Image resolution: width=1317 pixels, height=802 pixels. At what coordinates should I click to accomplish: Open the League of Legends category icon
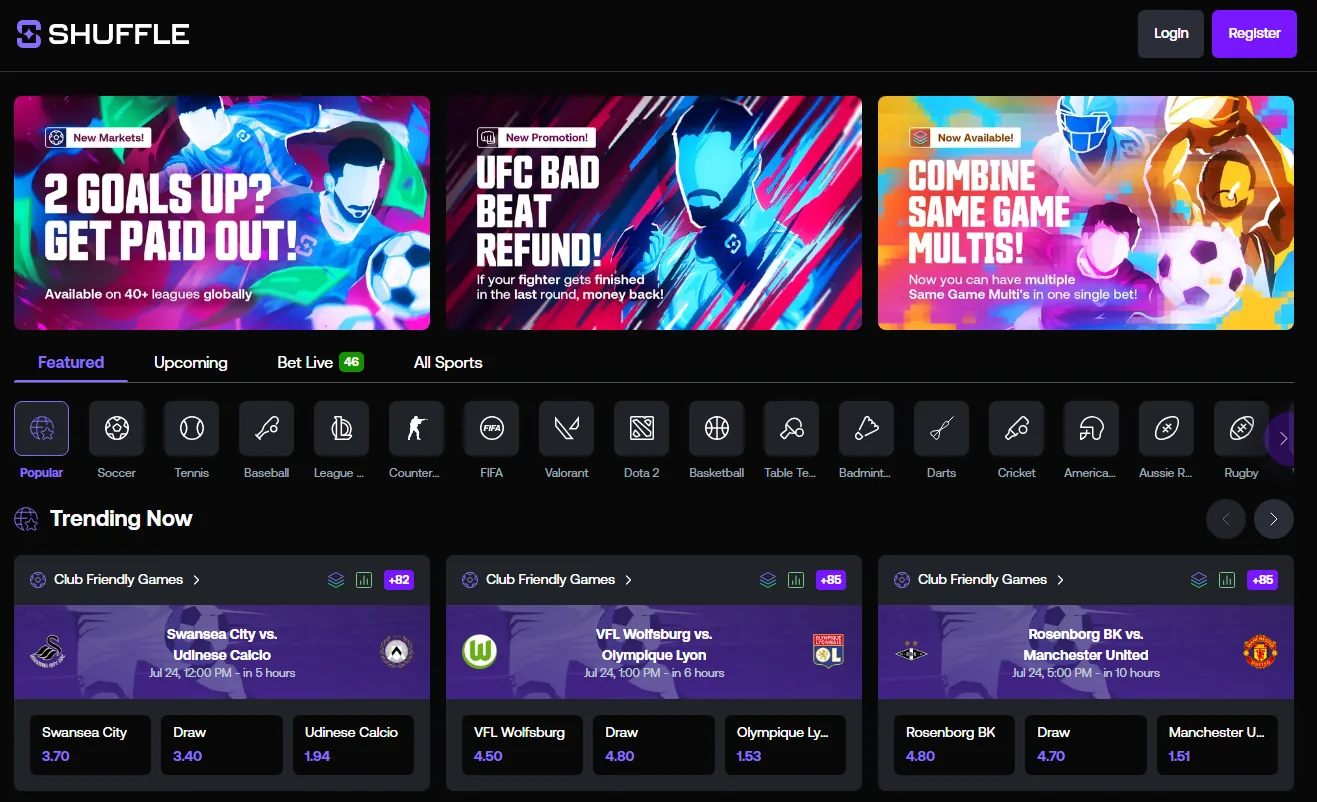coord(342,429)
